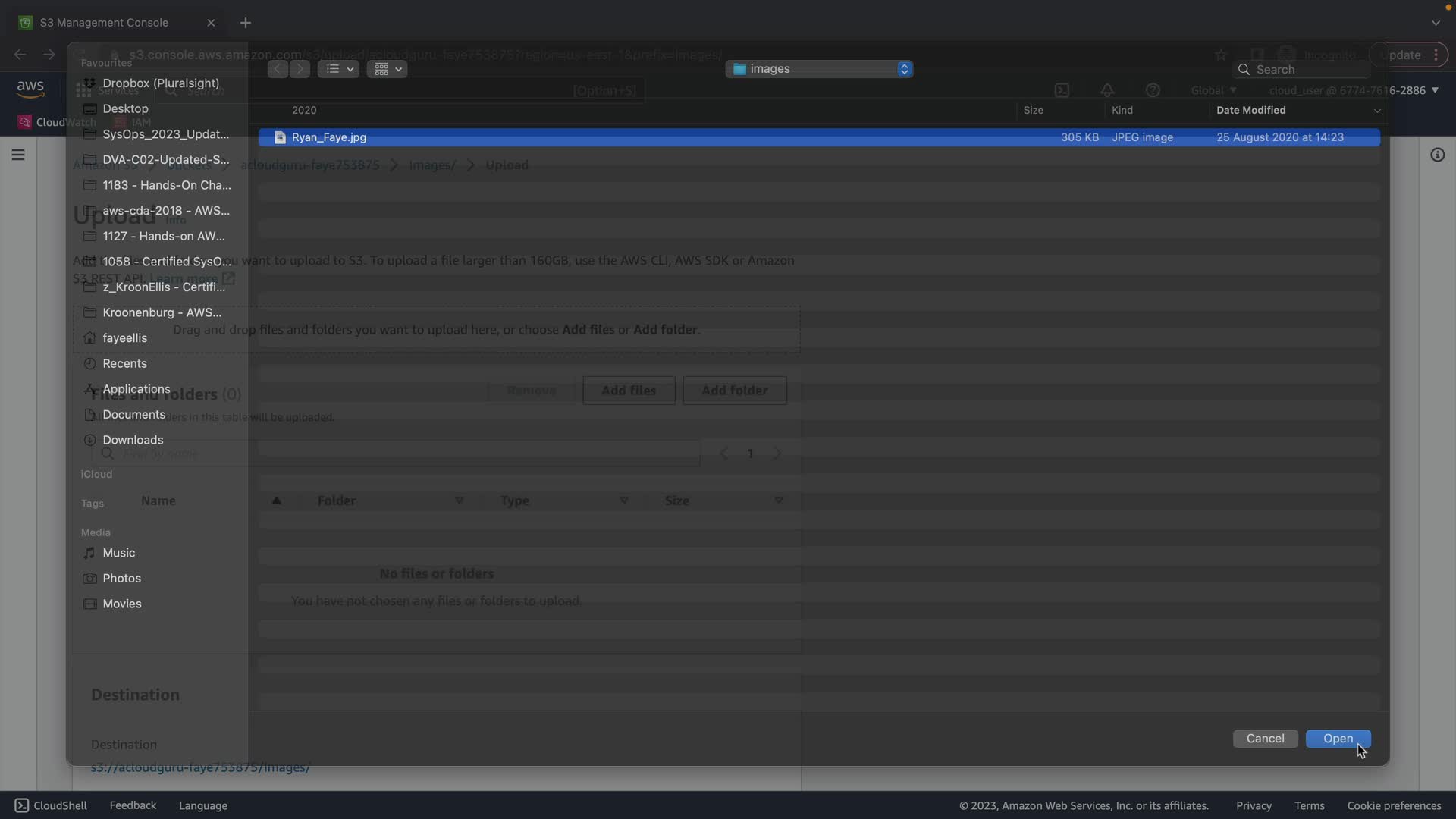Open the fayeellis home folder

(x=124, y=338)
